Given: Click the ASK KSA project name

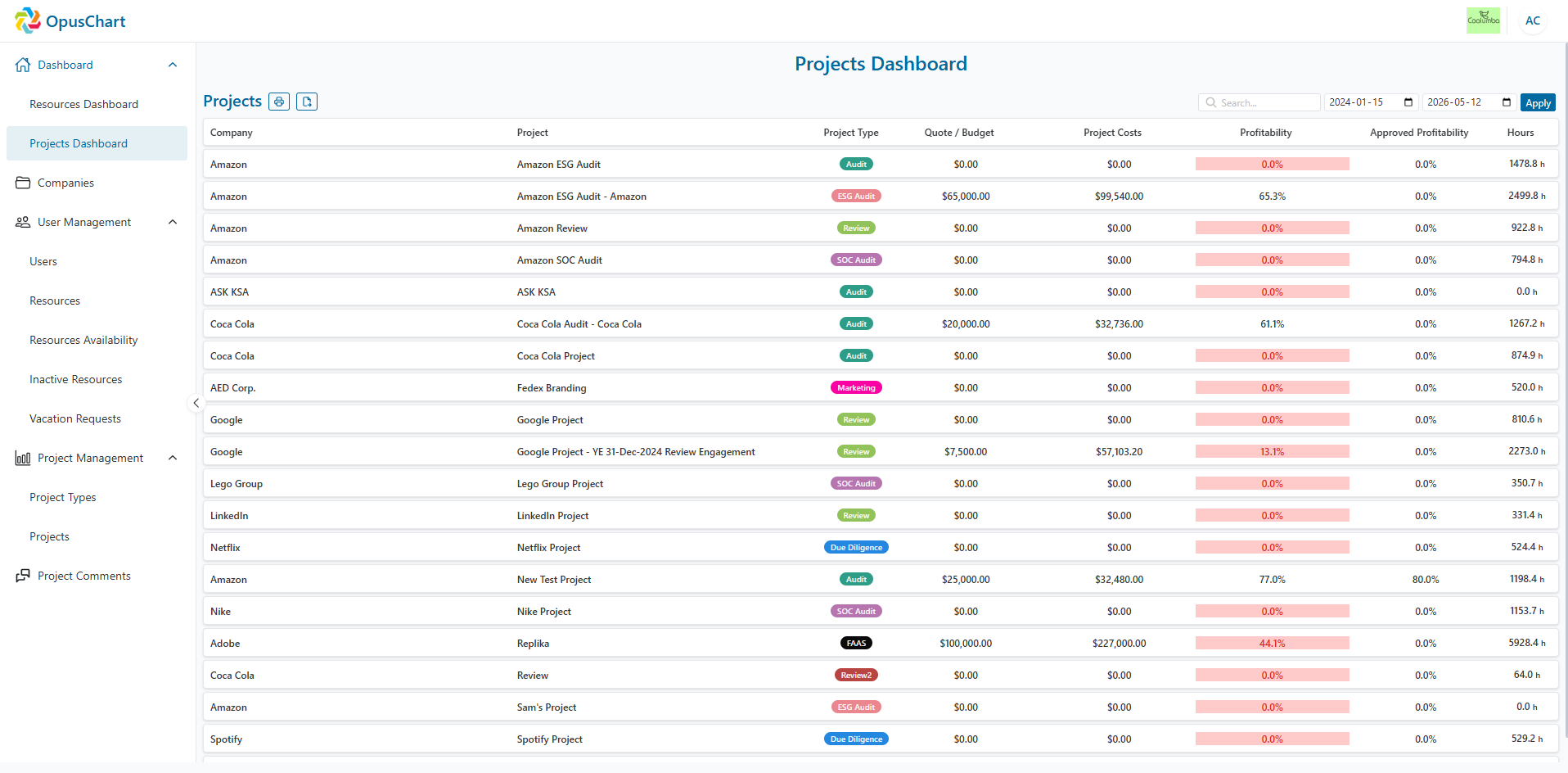Looking at the screenshot, I should 536,292.
